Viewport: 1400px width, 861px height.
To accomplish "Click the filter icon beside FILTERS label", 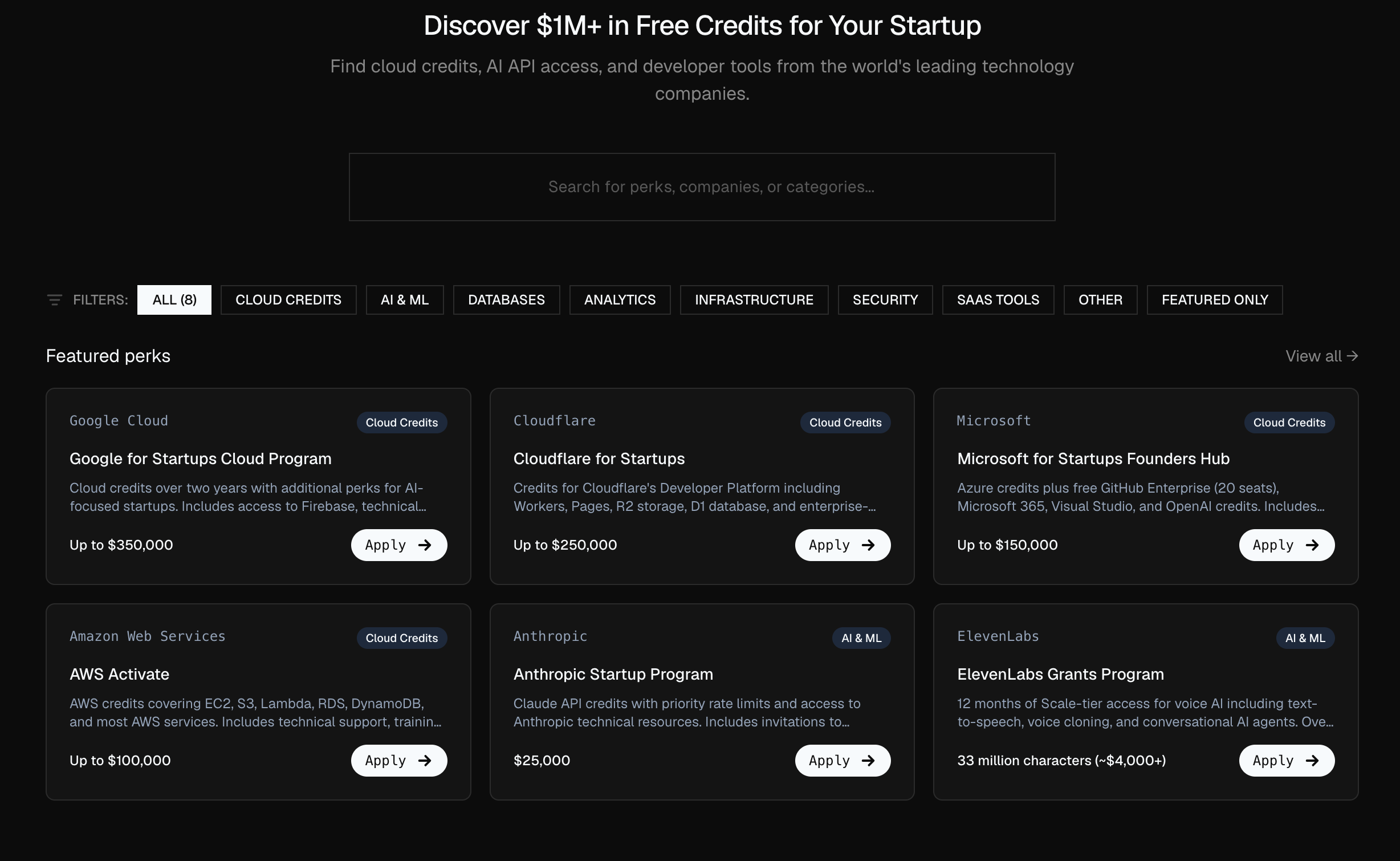I will [x=54, y=299].
